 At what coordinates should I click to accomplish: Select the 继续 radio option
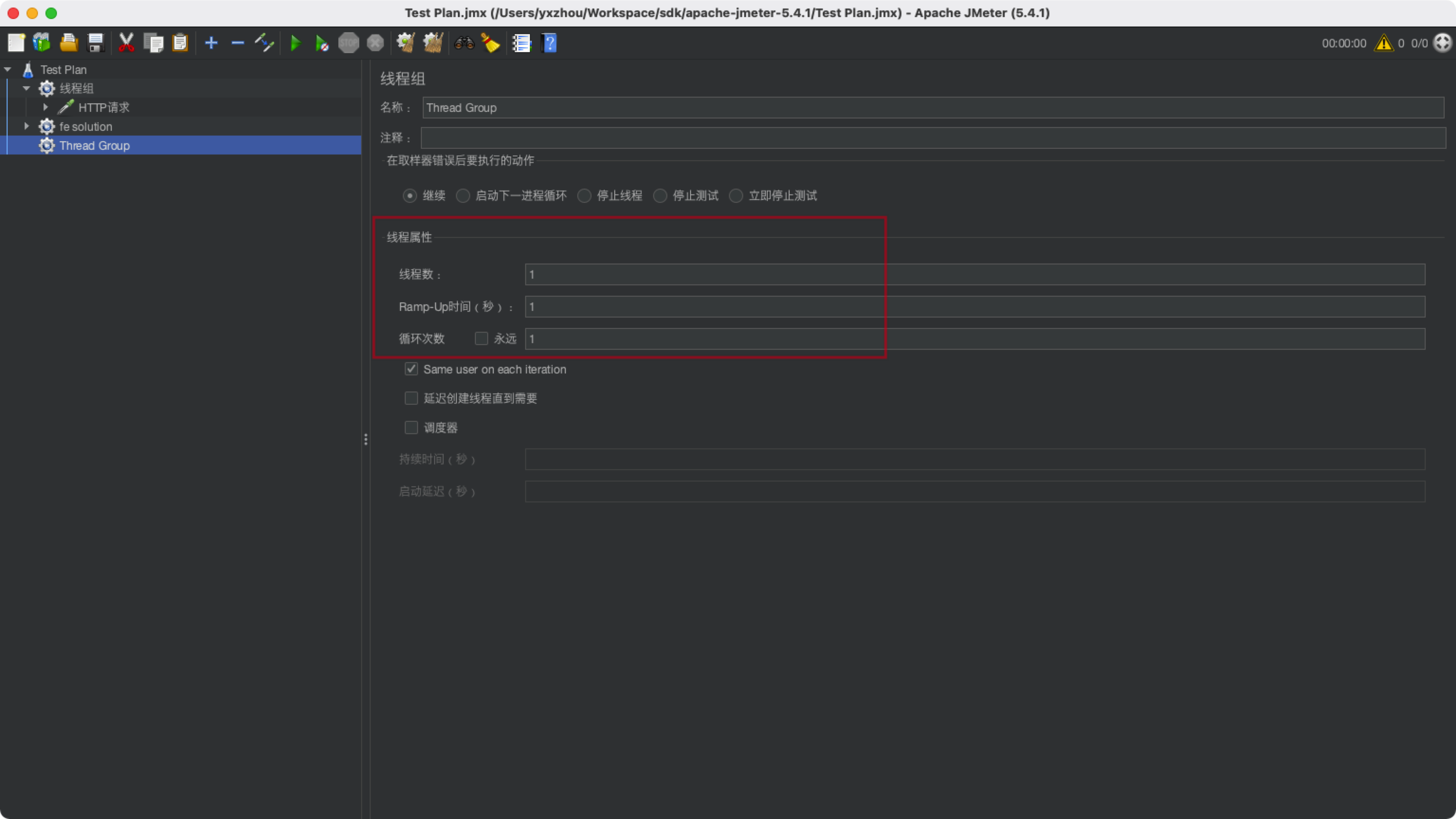pyautogui.click(x=410, y=196)
